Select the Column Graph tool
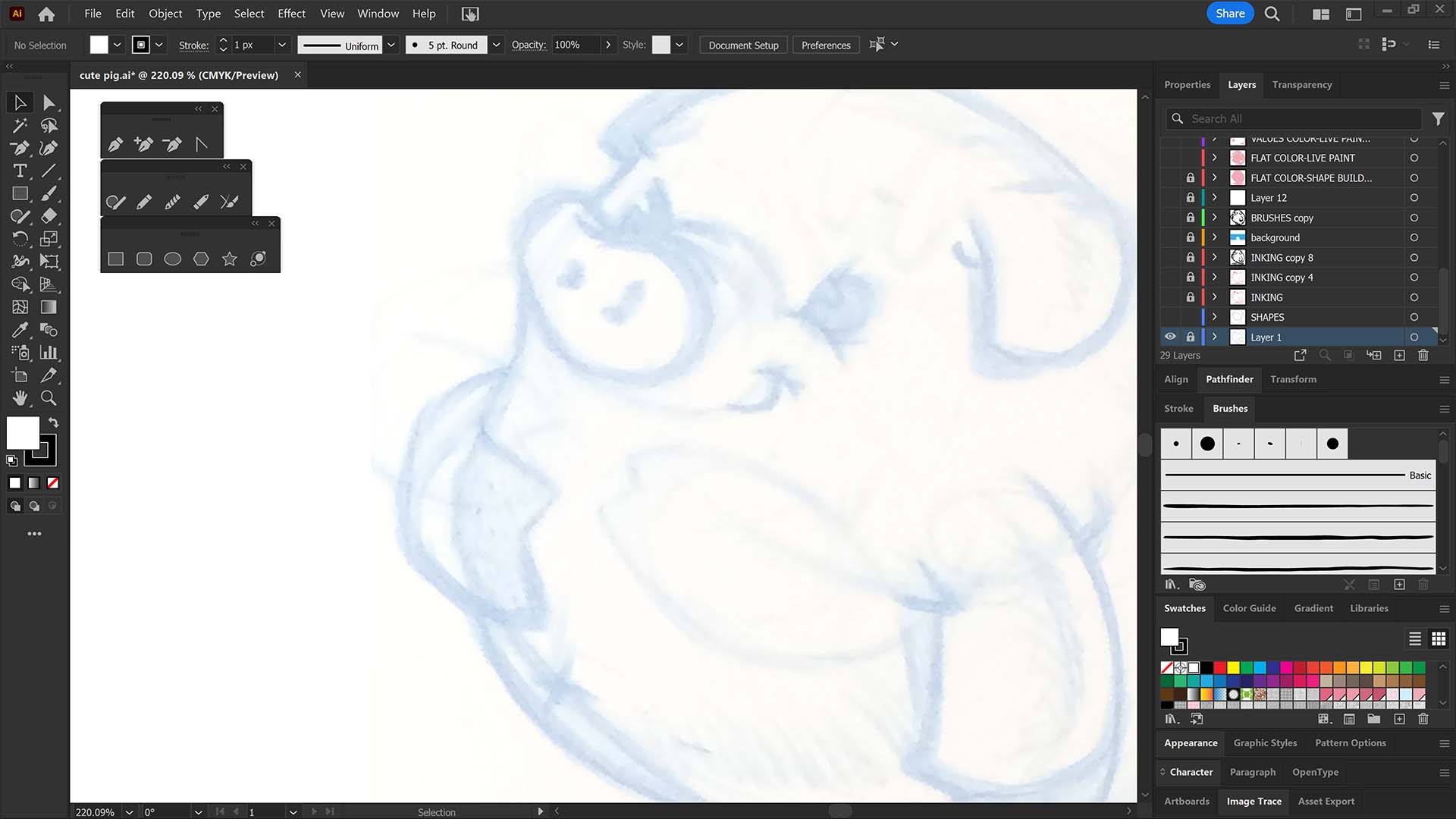Image resolution: width=1456 pixels, height=819 pixels. click(49, 353)
